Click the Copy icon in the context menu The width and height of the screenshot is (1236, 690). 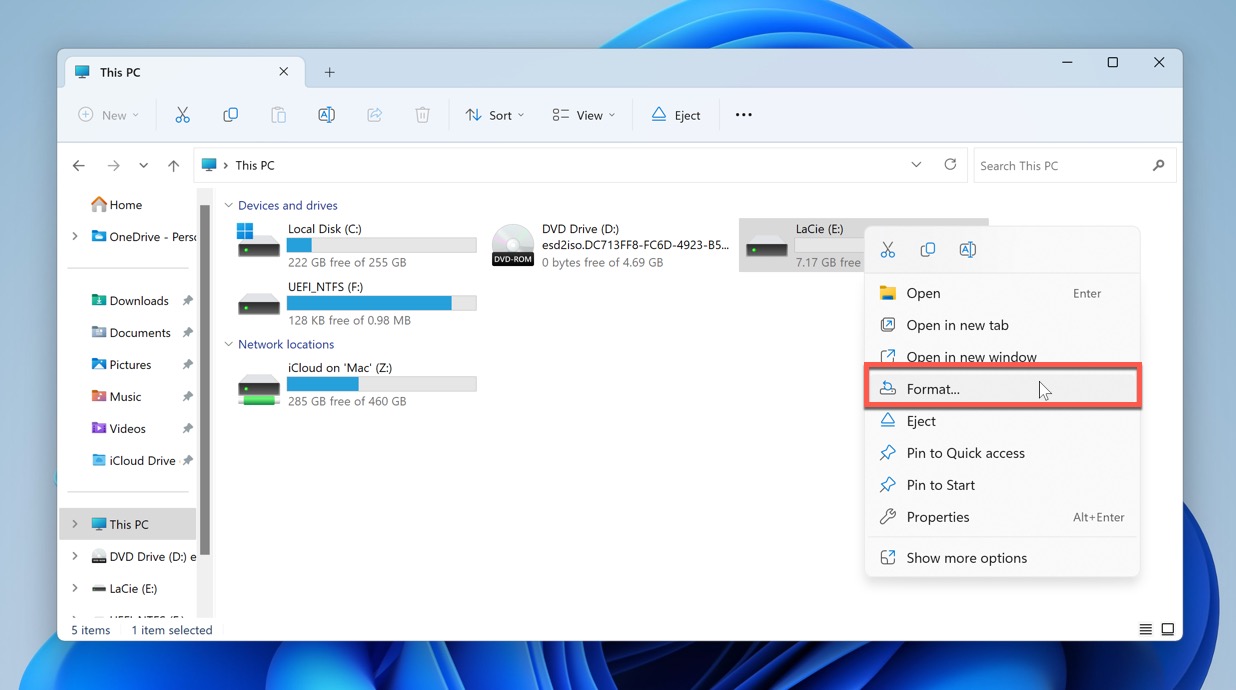(927, 250)
